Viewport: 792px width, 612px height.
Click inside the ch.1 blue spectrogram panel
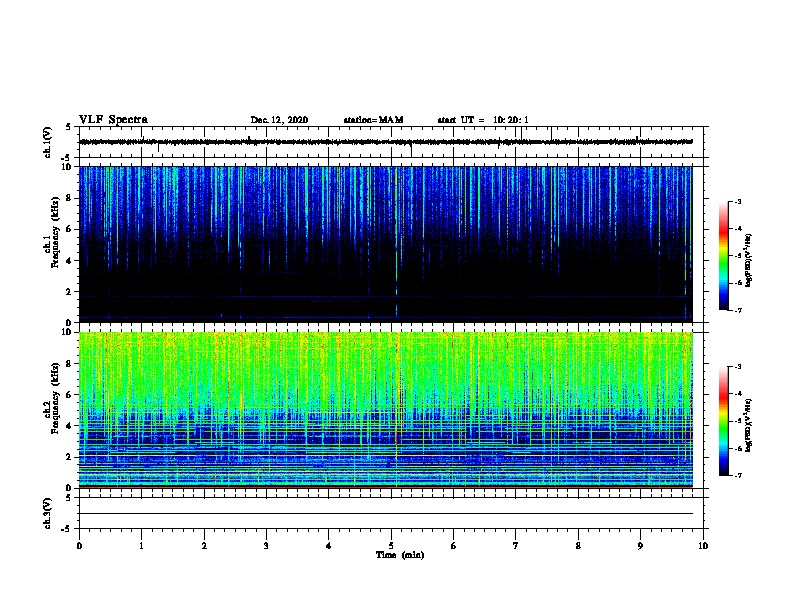click(386, 244)
